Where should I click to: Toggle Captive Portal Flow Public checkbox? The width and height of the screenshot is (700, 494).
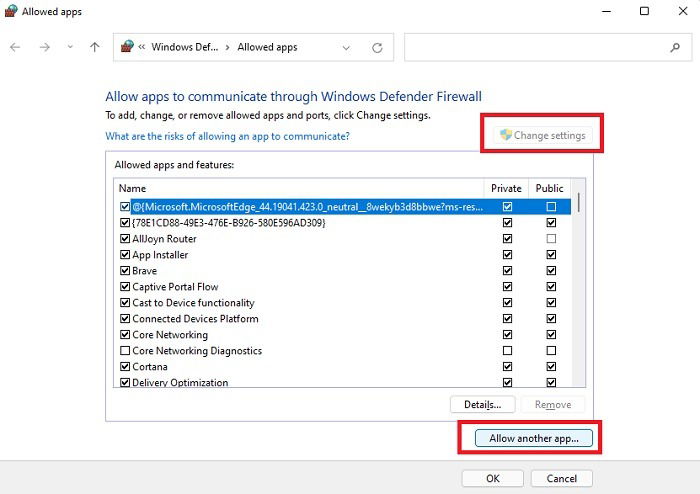click(x=551, y=286)
